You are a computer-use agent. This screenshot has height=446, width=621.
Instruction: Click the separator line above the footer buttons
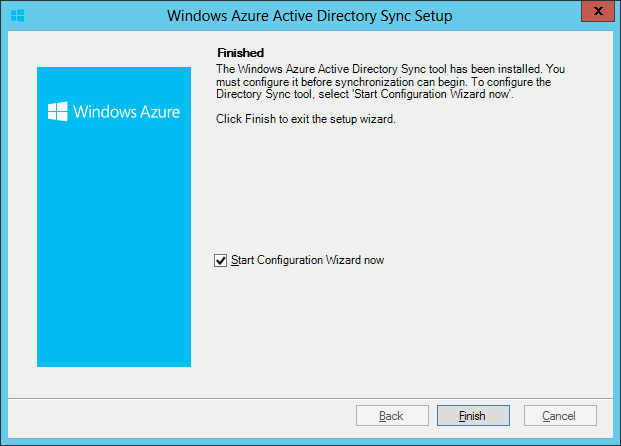pyautogui.click(x=310, y=396)
